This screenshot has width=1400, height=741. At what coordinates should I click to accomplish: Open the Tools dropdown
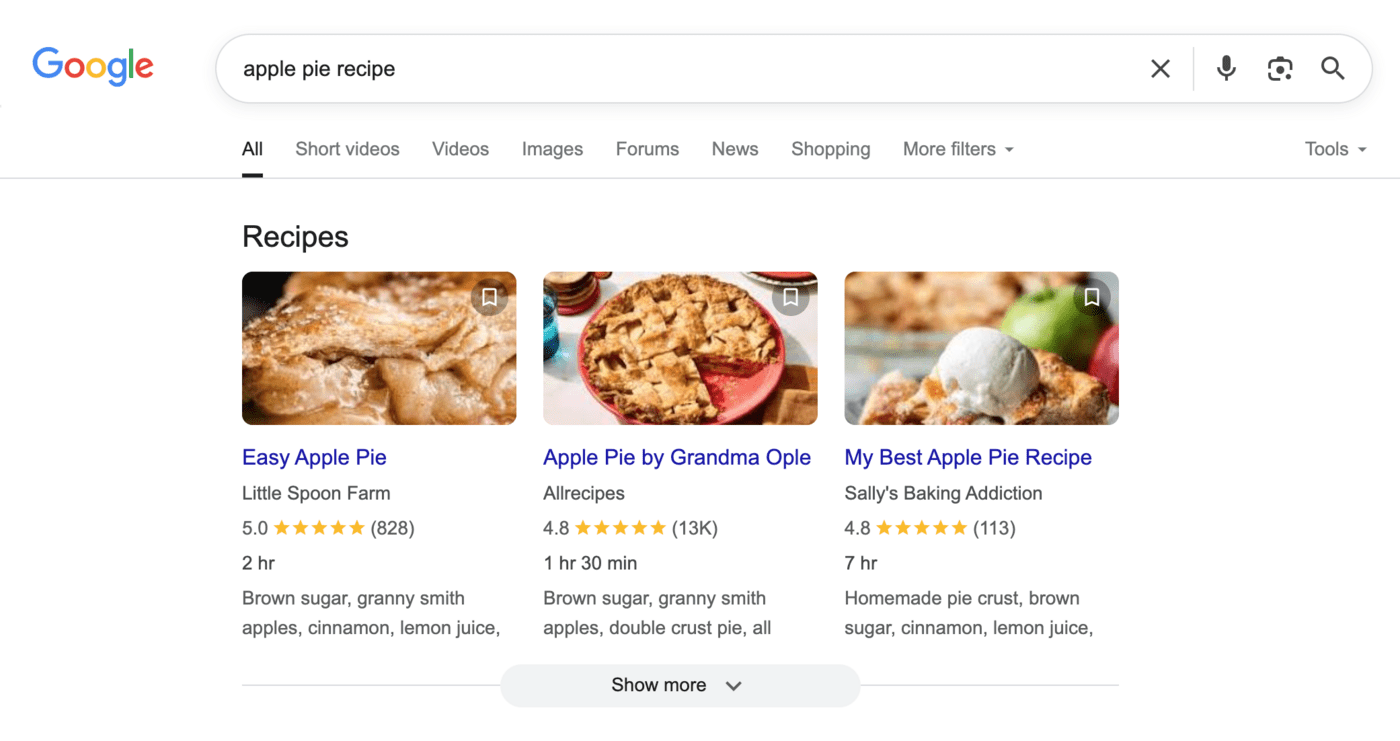click(x=1334, y=148)
